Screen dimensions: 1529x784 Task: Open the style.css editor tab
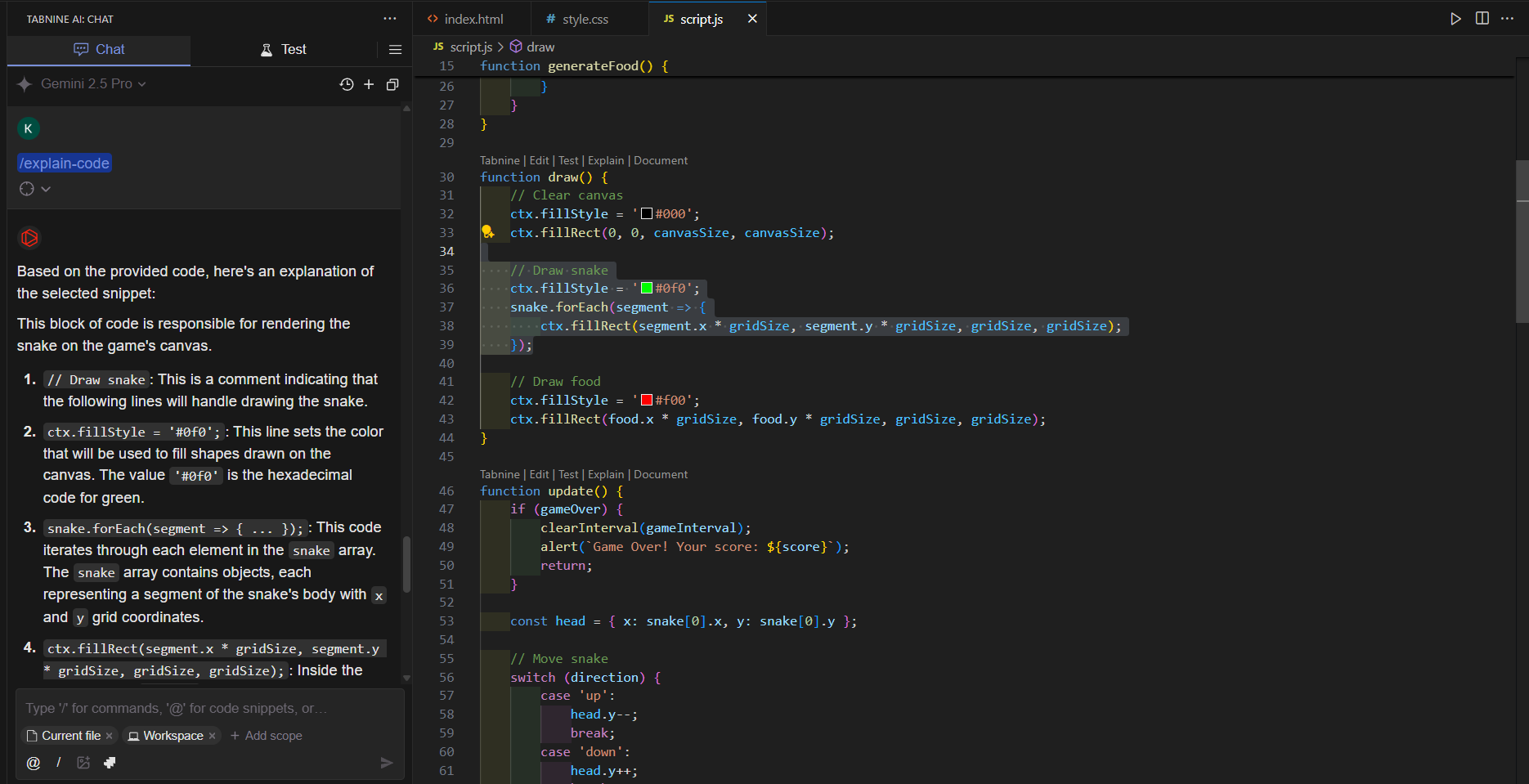[x=585, y=19]
